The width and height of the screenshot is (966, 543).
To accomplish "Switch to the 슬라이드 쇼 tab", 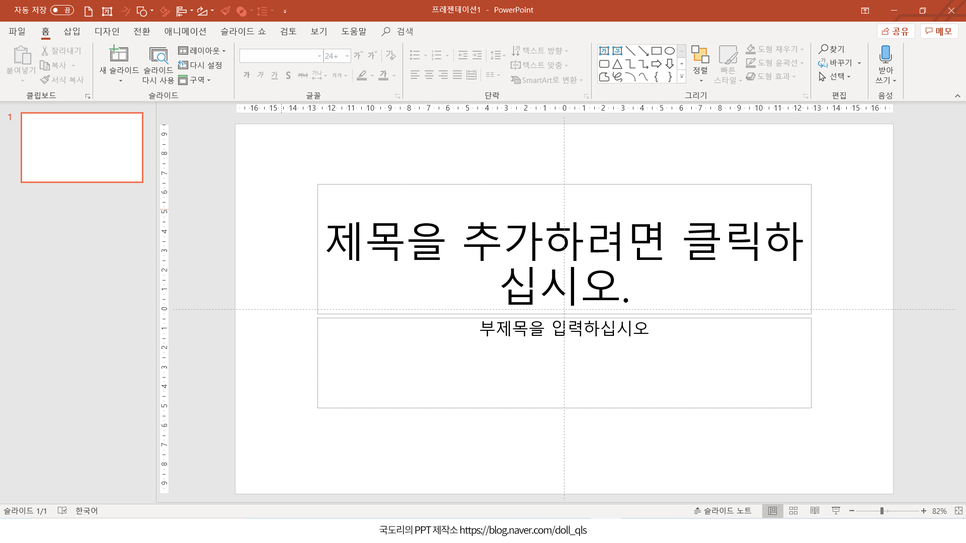I will [243, 31].
